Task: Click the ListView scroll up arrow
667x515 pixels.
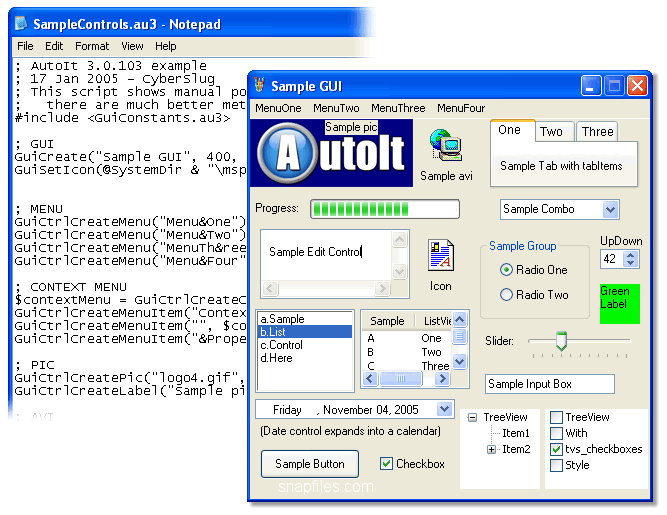Action: (459, 319)
